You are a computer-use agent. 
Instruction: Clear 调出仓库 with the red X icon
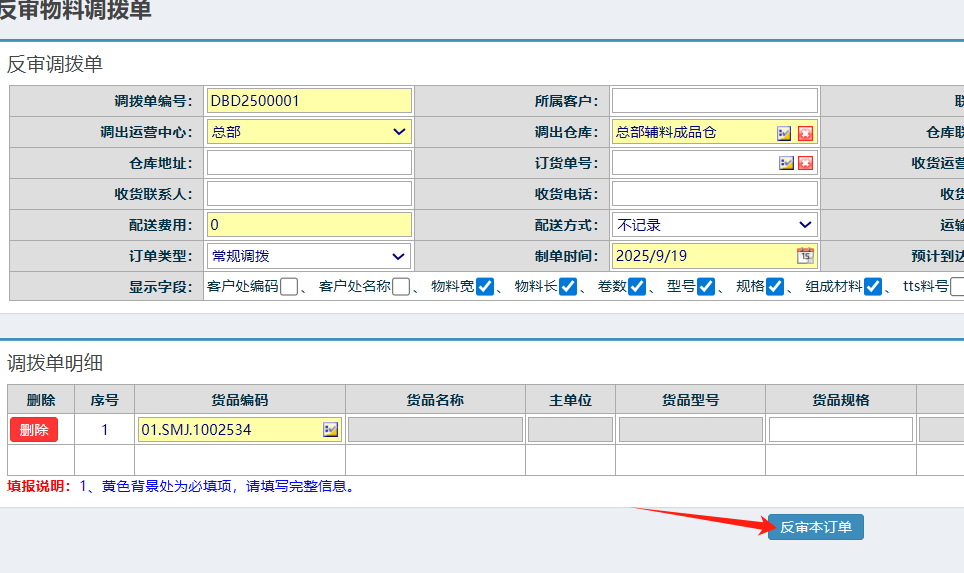point(805,132)
